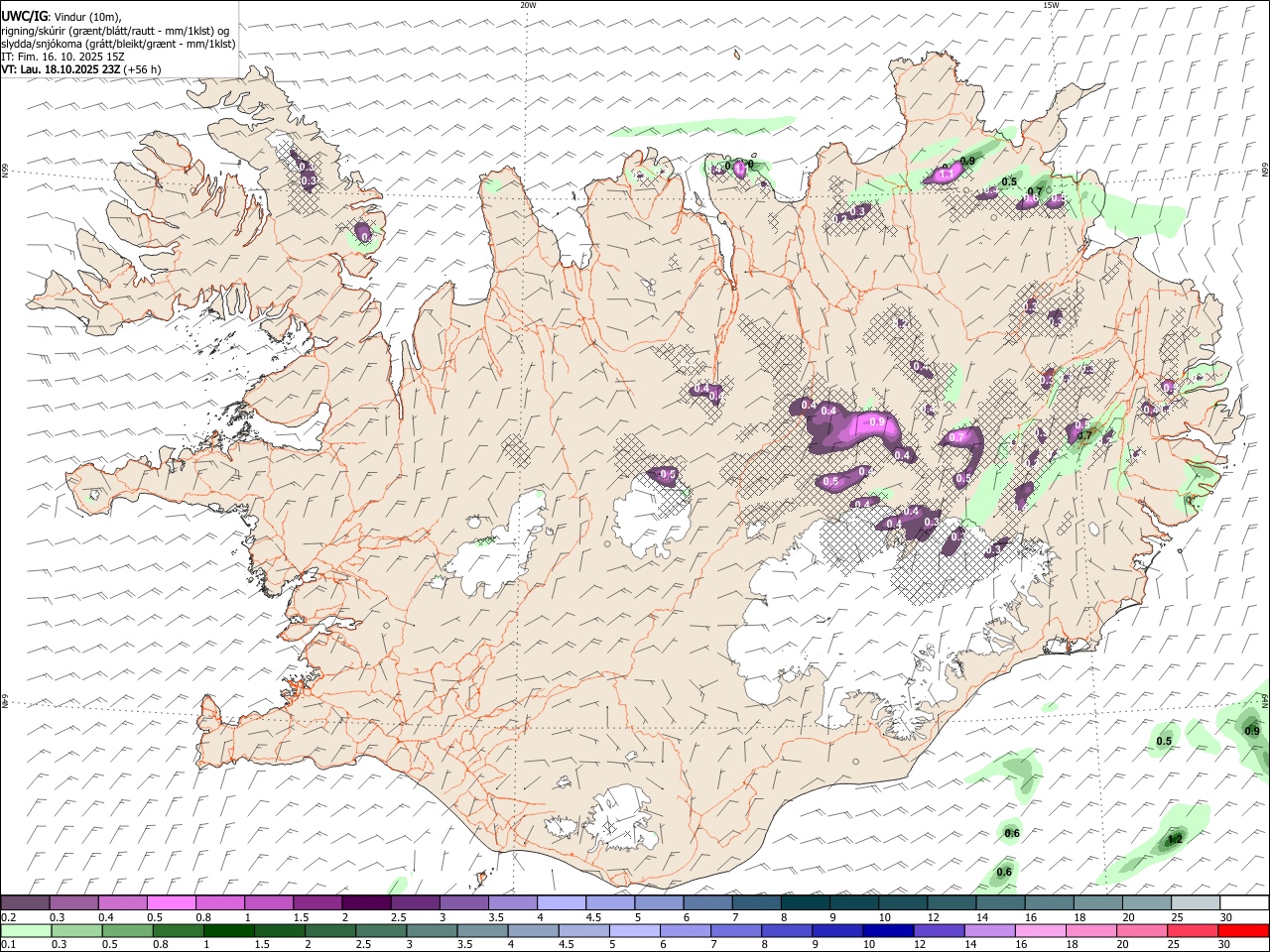Click the 'UWC/IG: Vindur (10m)' title text
Screen dimensions: 1270x952
[x=62, y=16]
